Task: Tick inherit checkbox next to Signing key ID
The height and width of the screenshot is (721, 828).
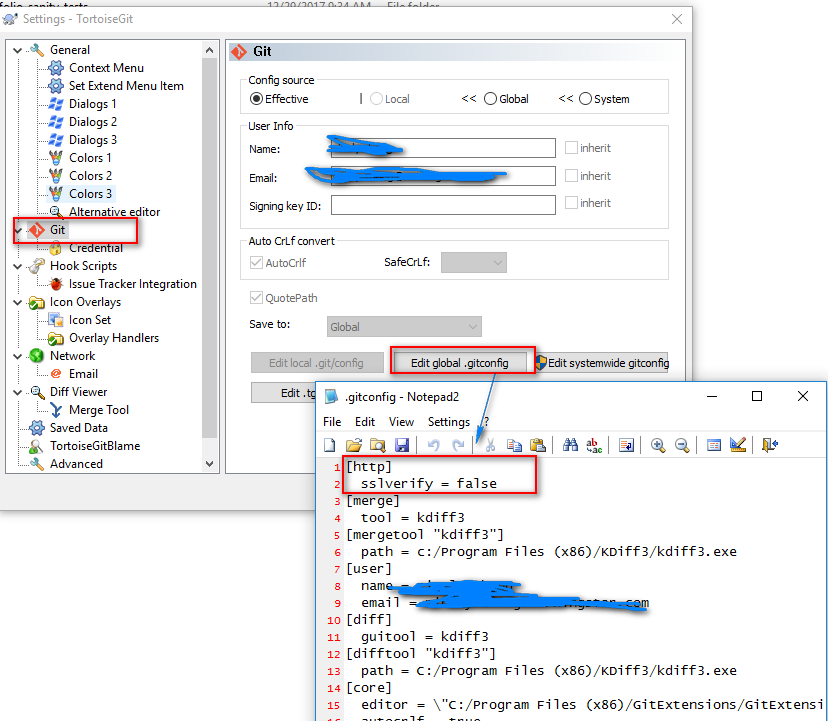Action: (571, 203)
